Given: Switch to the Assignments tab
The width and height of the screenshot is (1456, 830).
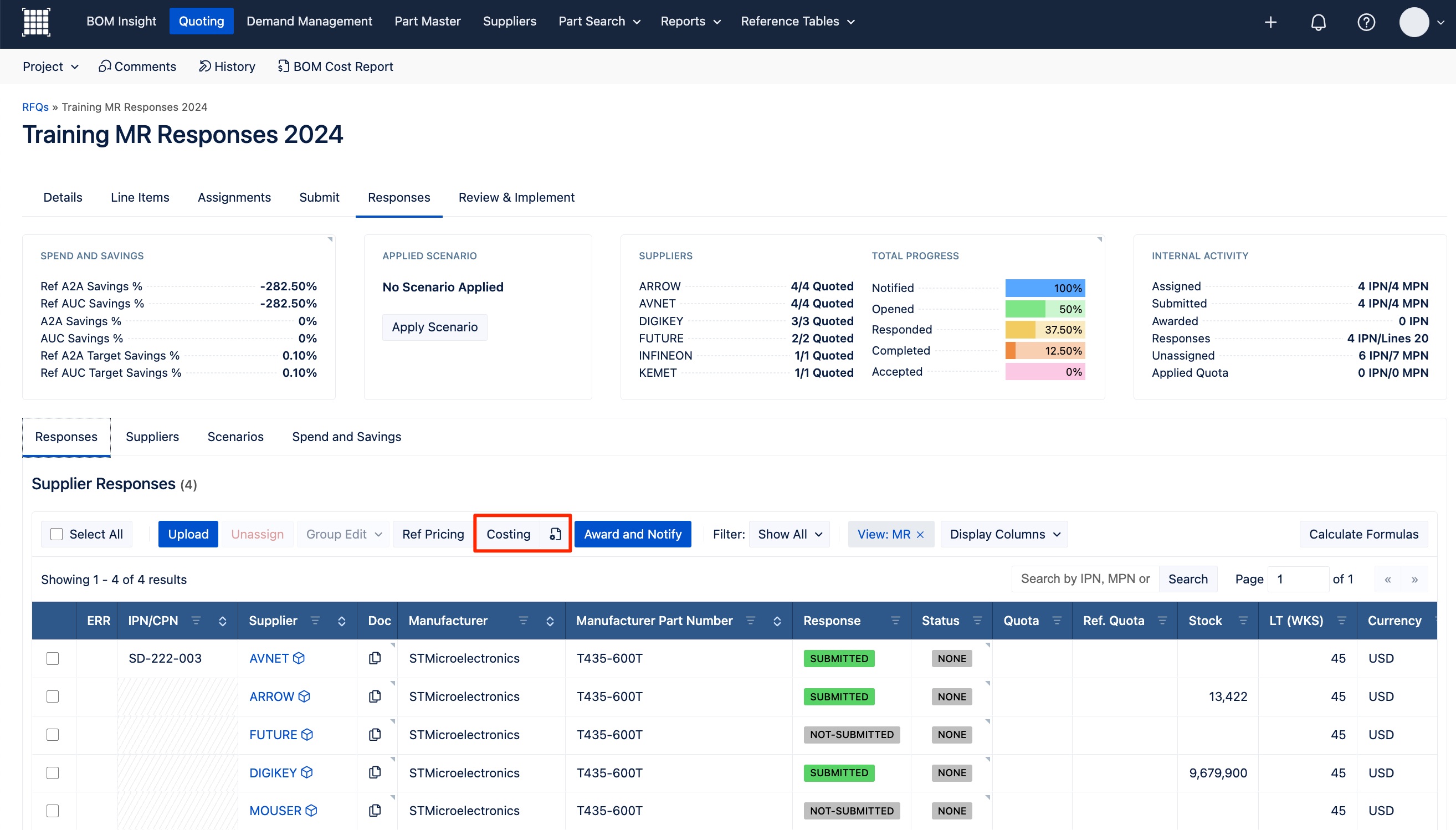Looking at the screenshot, I should click(x=234, y=197).
